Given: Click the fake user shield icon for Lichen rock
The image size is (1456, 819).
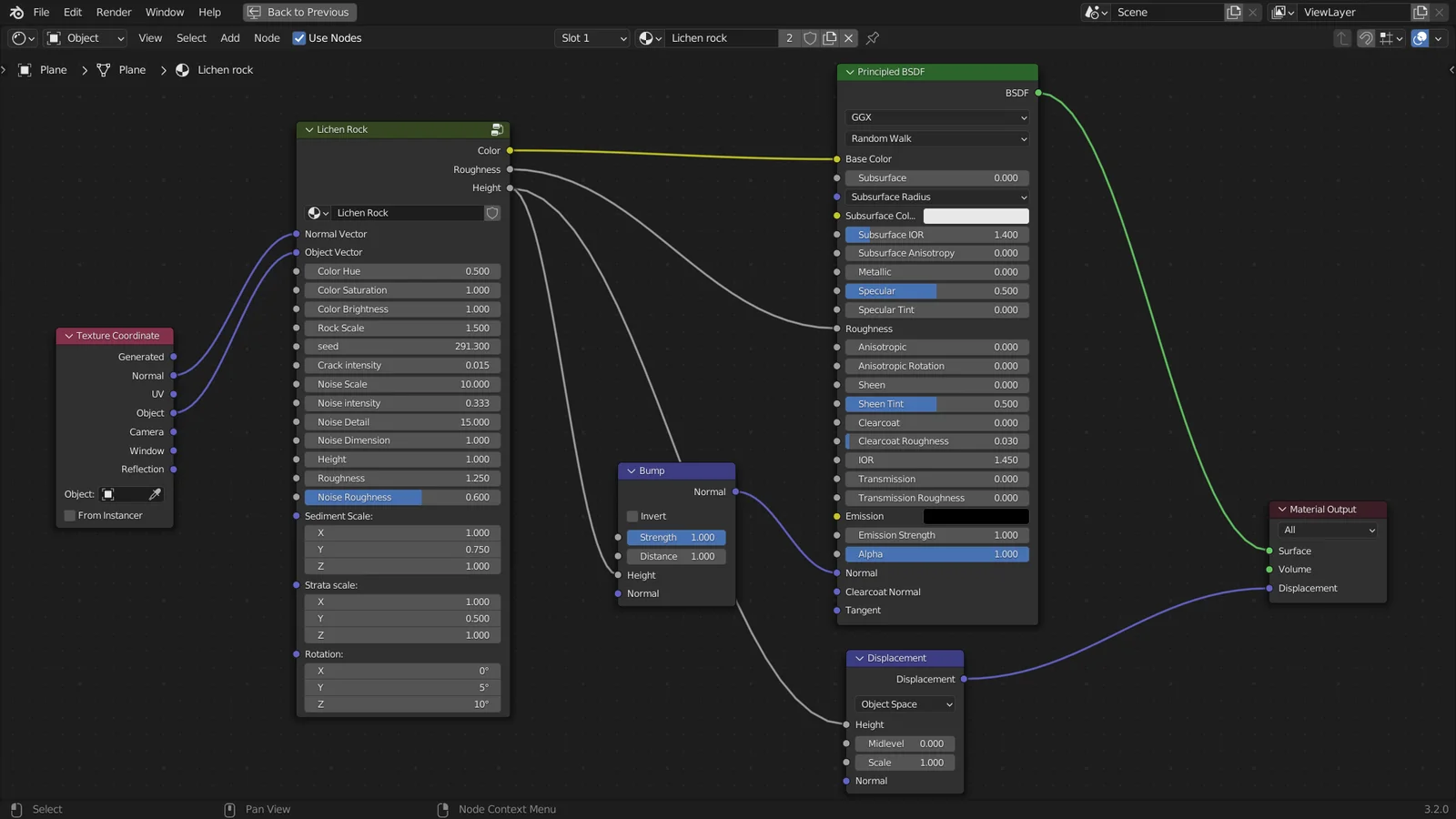Looking at the screenshot, I should 810,38.
